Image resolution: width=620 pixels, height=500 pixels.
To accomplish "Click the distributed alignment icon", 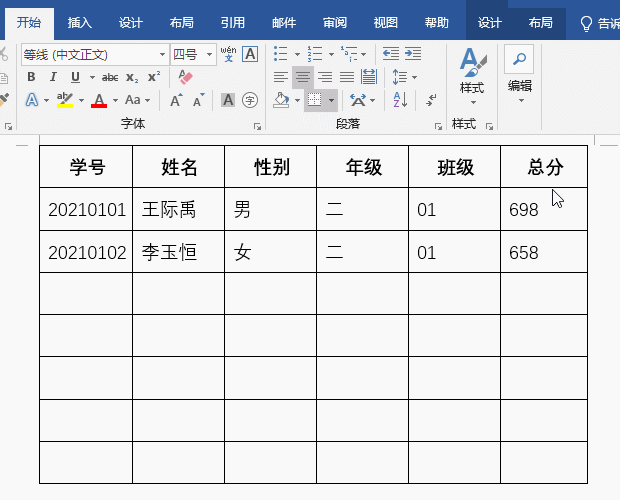I will coord(369,77).
